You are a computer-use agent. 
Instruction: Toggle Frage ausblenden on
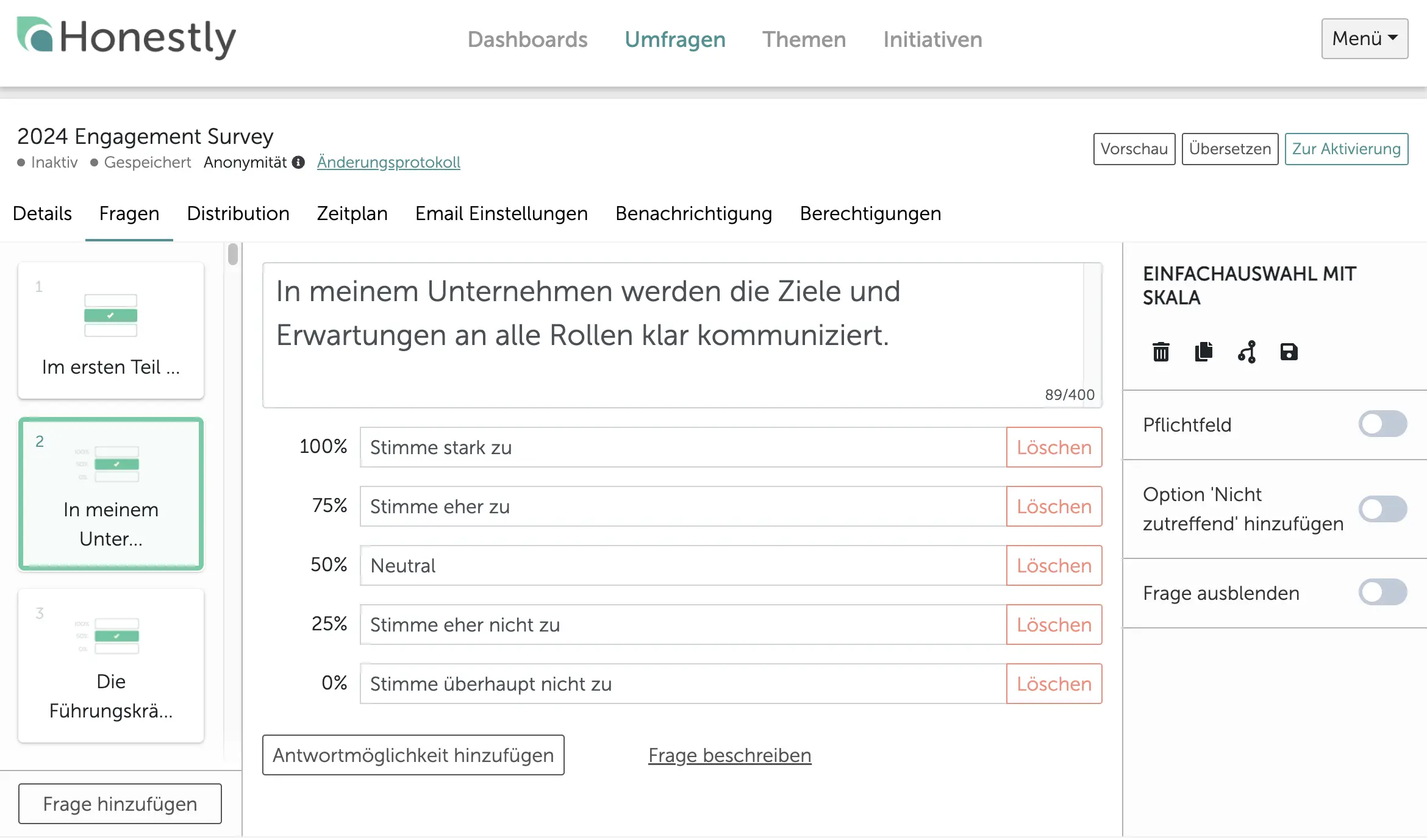[x=1382, y=592]
